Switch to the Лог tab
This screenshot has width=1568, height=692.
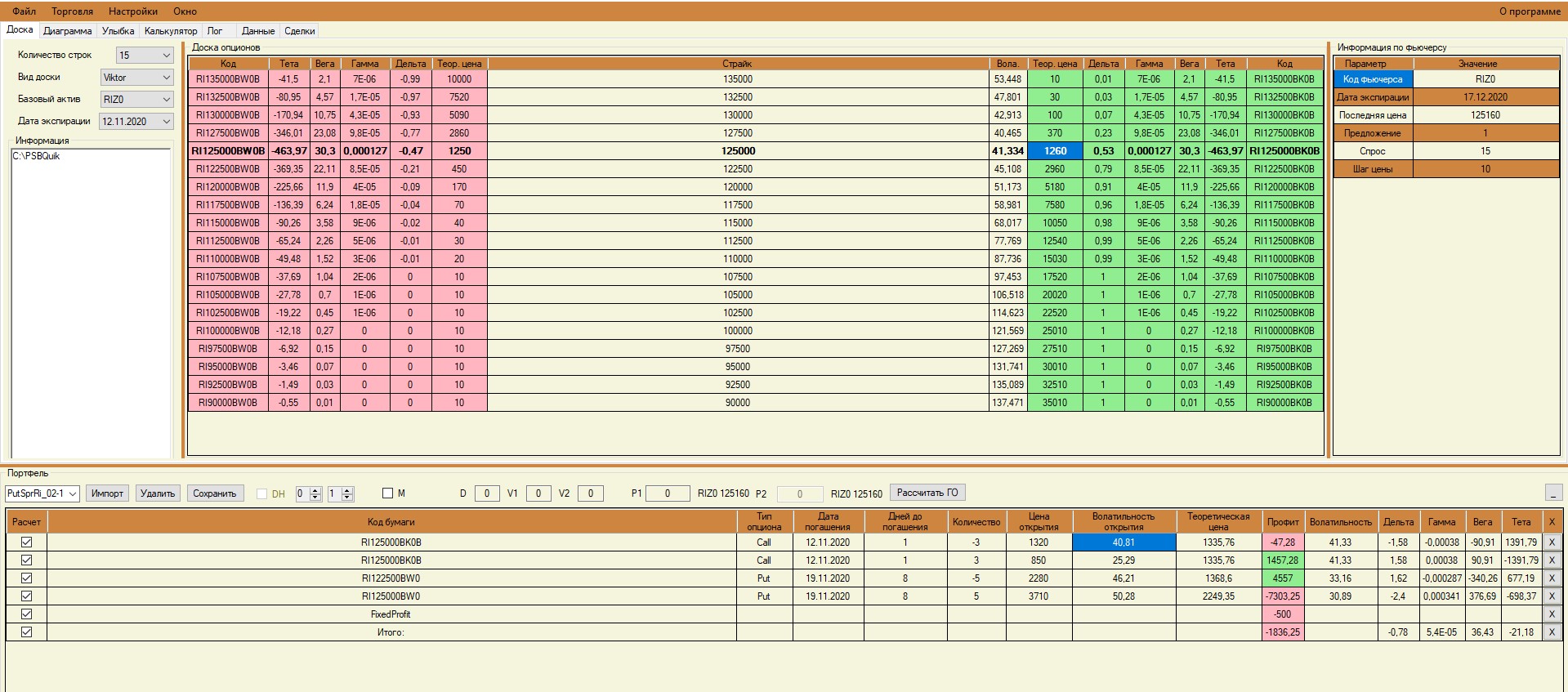215,31
